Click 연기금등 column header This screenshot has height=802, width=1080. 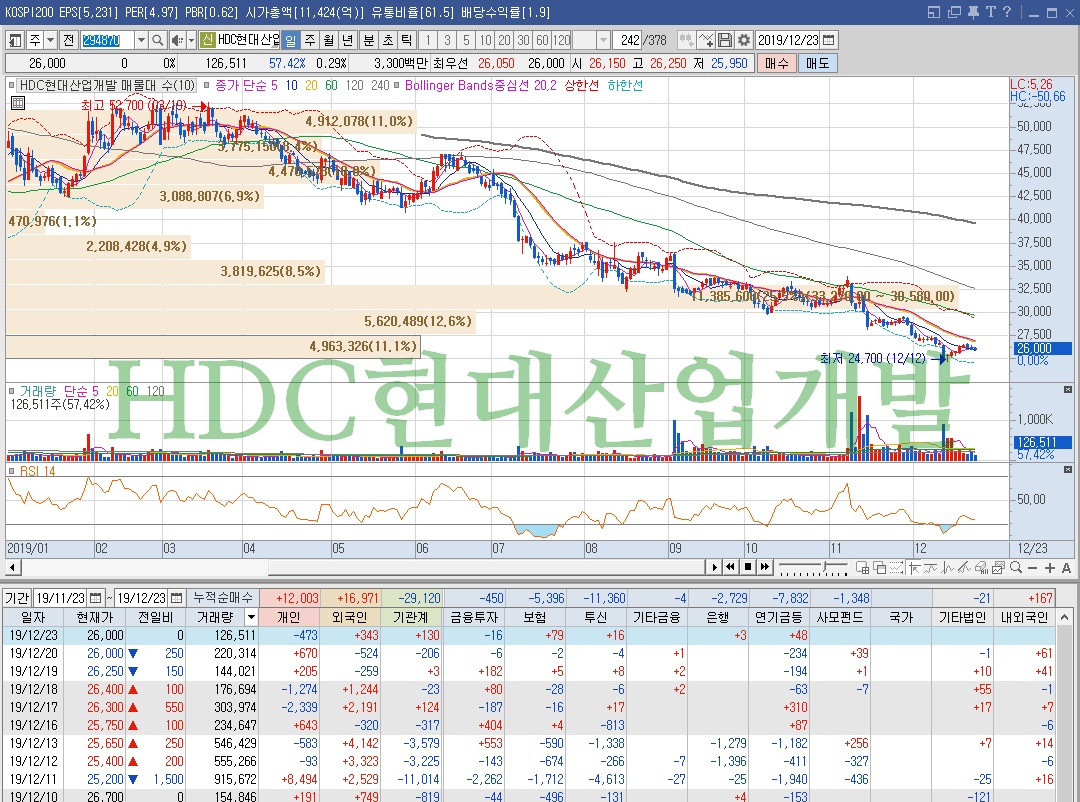click(778, 617)
